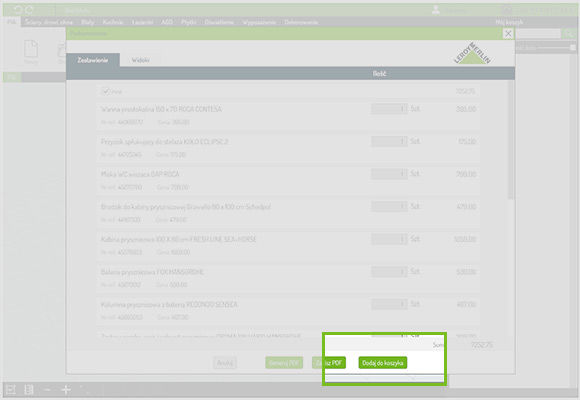Click the undo arrow icon in the title bar

(x=17, y=10)
